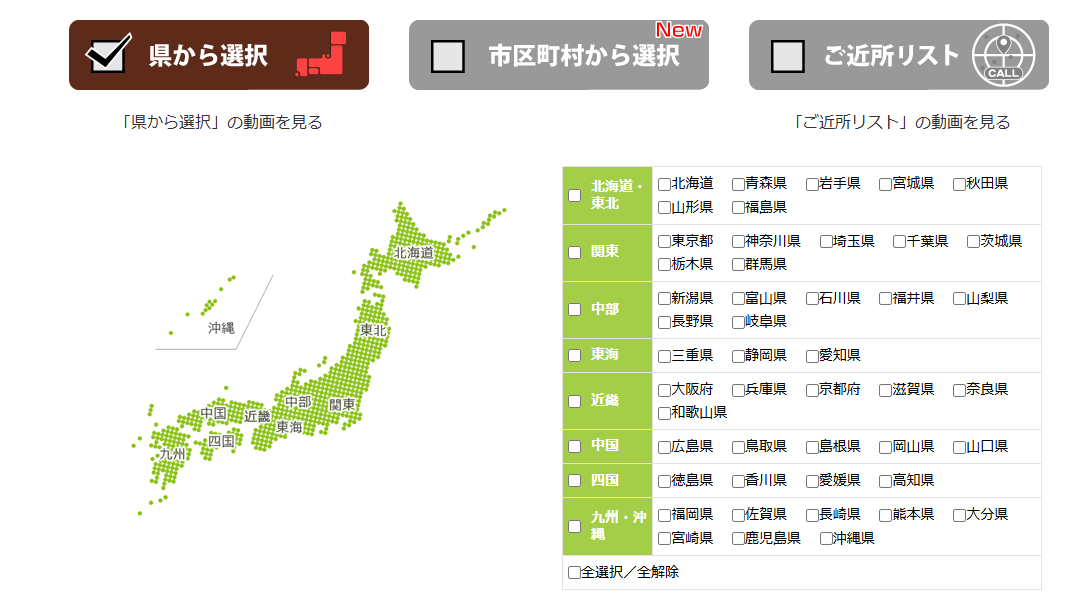Click 近畿 region on the map

[257, 416]
